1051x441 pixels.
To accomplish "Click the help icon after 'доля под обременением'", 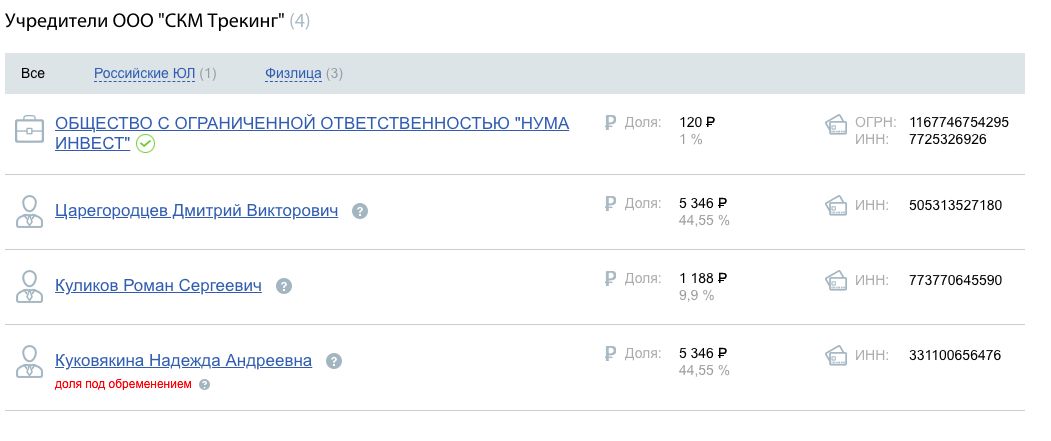I will click(x=205, y=384).
